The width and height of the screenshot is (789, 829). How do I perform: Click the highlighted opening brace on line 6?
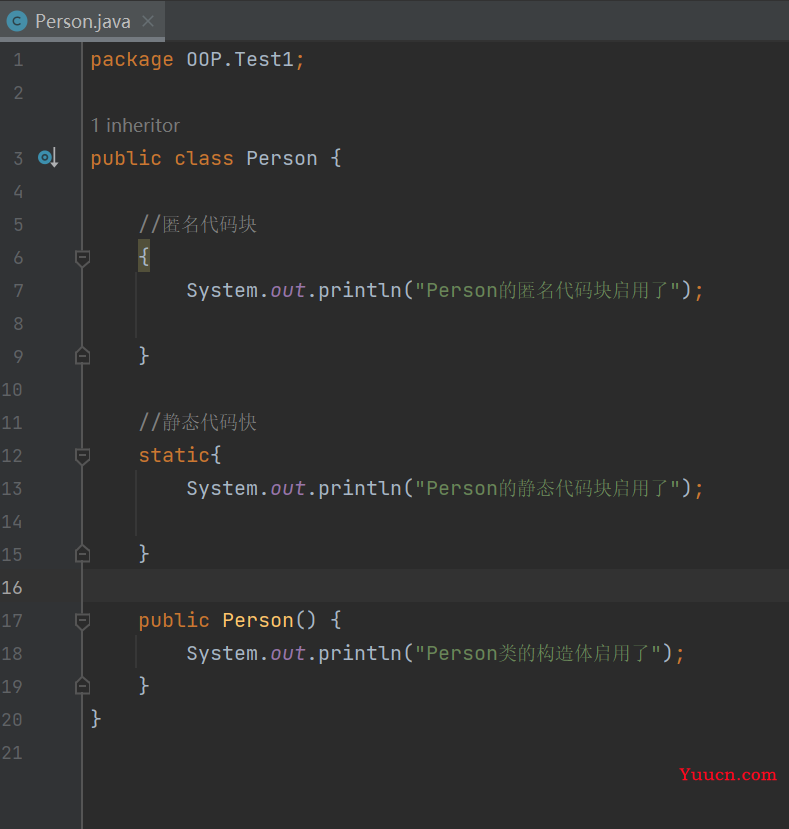click(144, 256)
